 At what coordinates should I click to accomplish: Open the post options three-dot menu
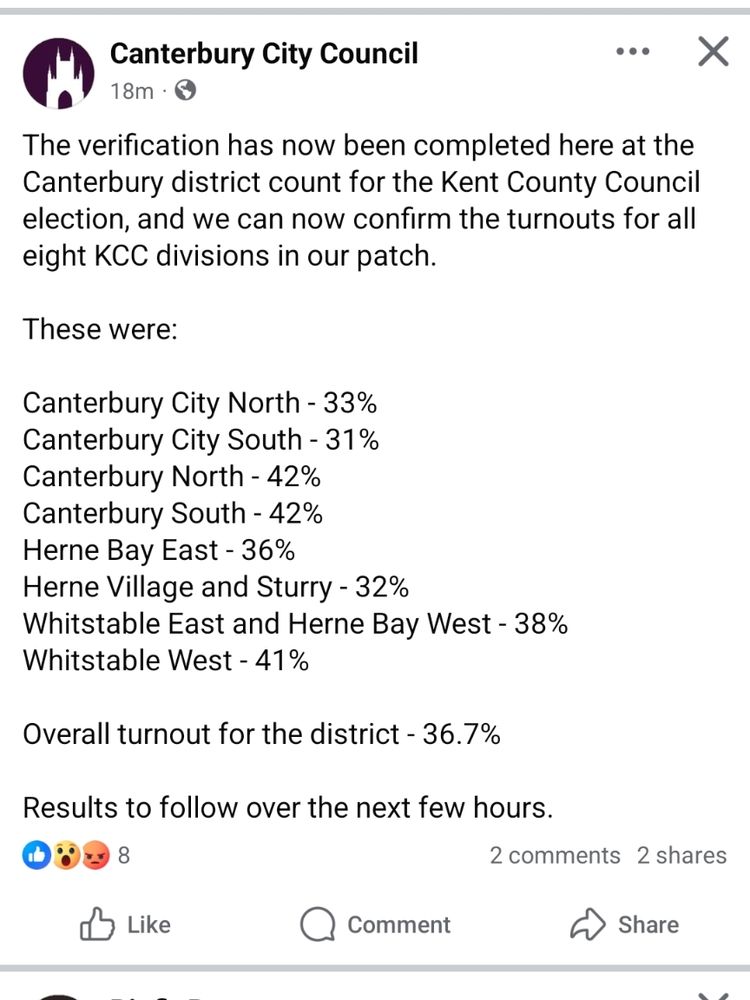(x=633, y=52)
